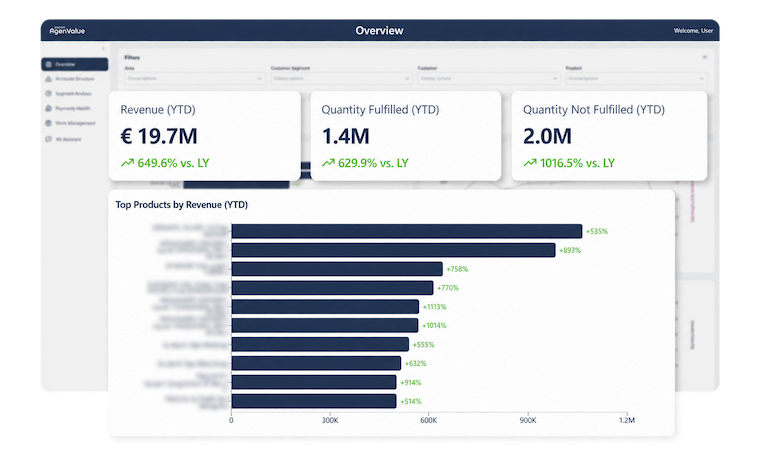Click the Customer Segment dropdown chevron arrow
Screen dimensions: 760x456
(x=407, y=79)
